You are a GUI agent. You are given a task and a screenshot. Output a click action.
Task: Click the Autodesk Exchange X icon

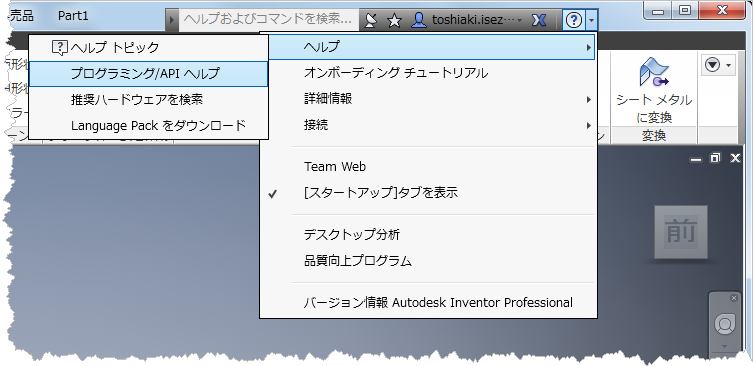coord(539,20)
